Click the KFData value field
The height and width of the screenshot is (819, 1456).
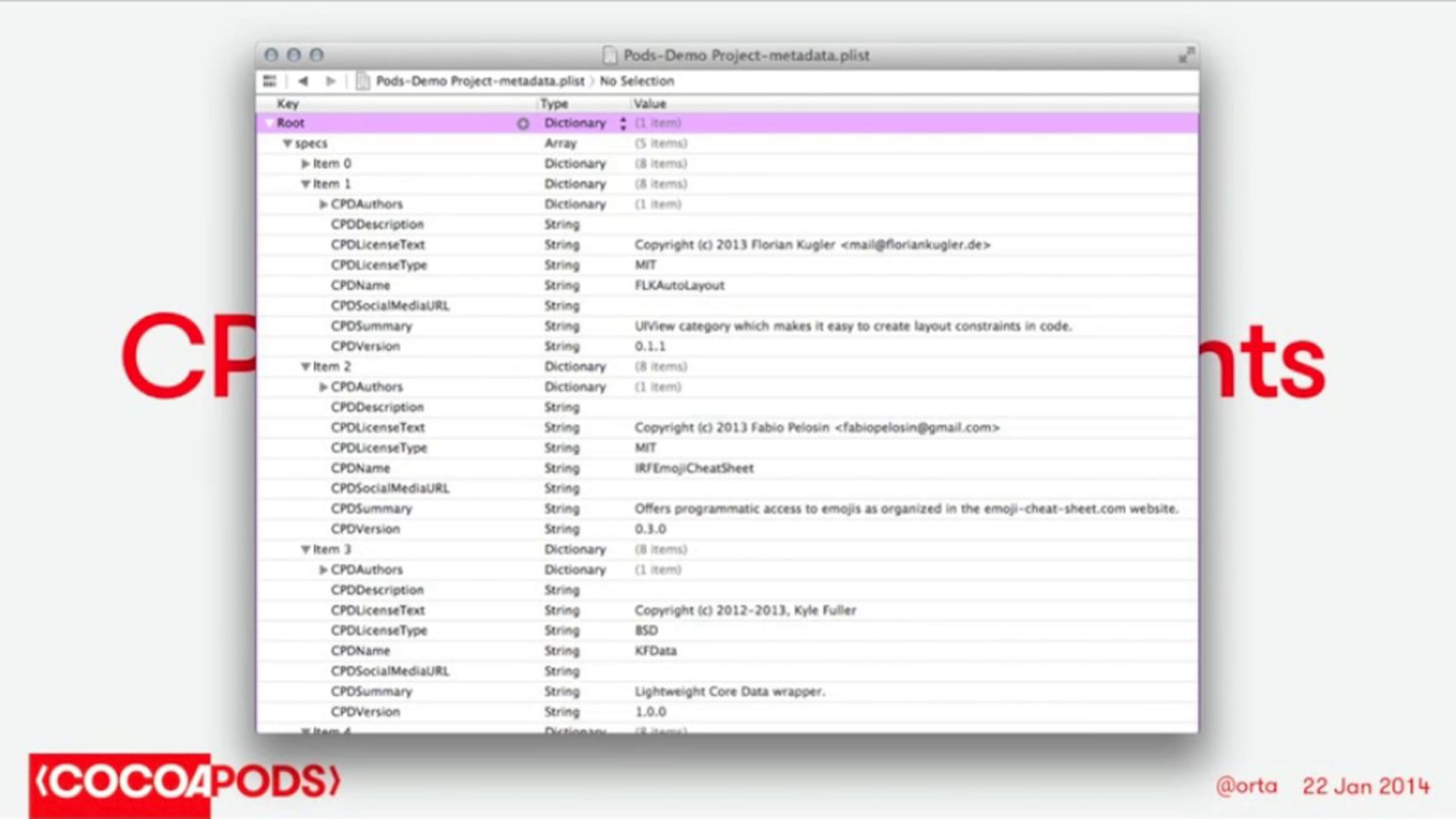coord(655,651)
